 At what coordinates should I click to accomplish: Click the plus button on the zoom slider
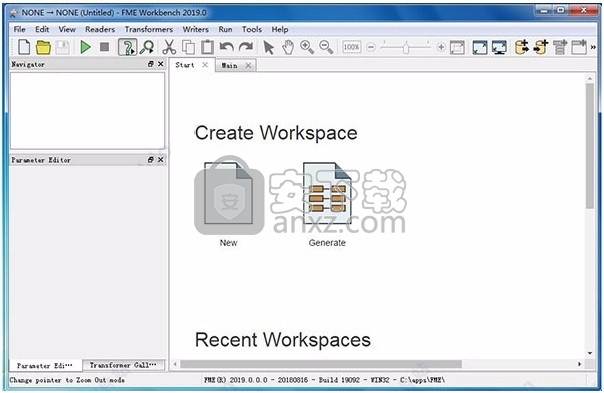coord(441,47)
